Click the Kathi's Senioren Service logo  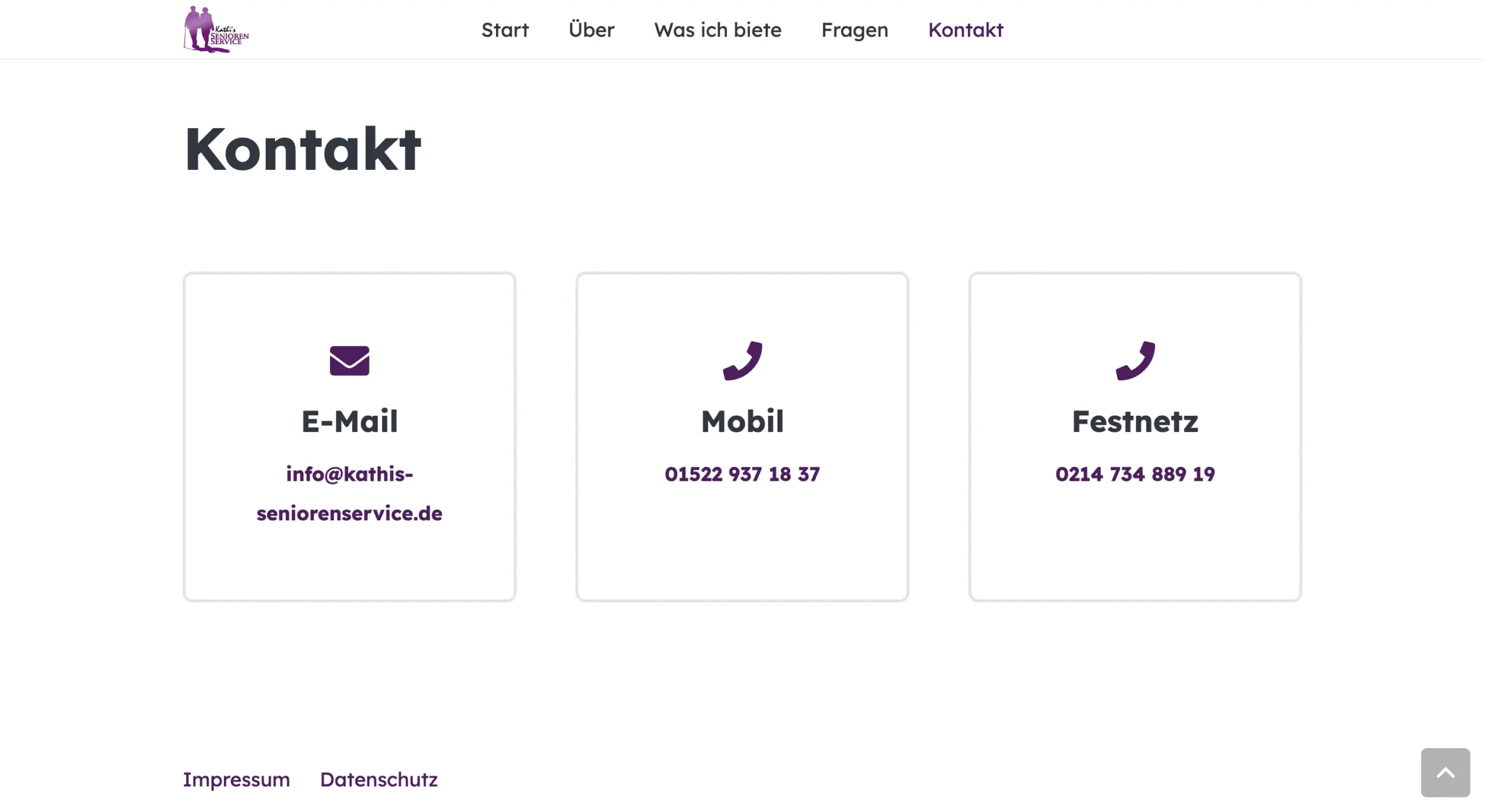click(x=216, y=30)
